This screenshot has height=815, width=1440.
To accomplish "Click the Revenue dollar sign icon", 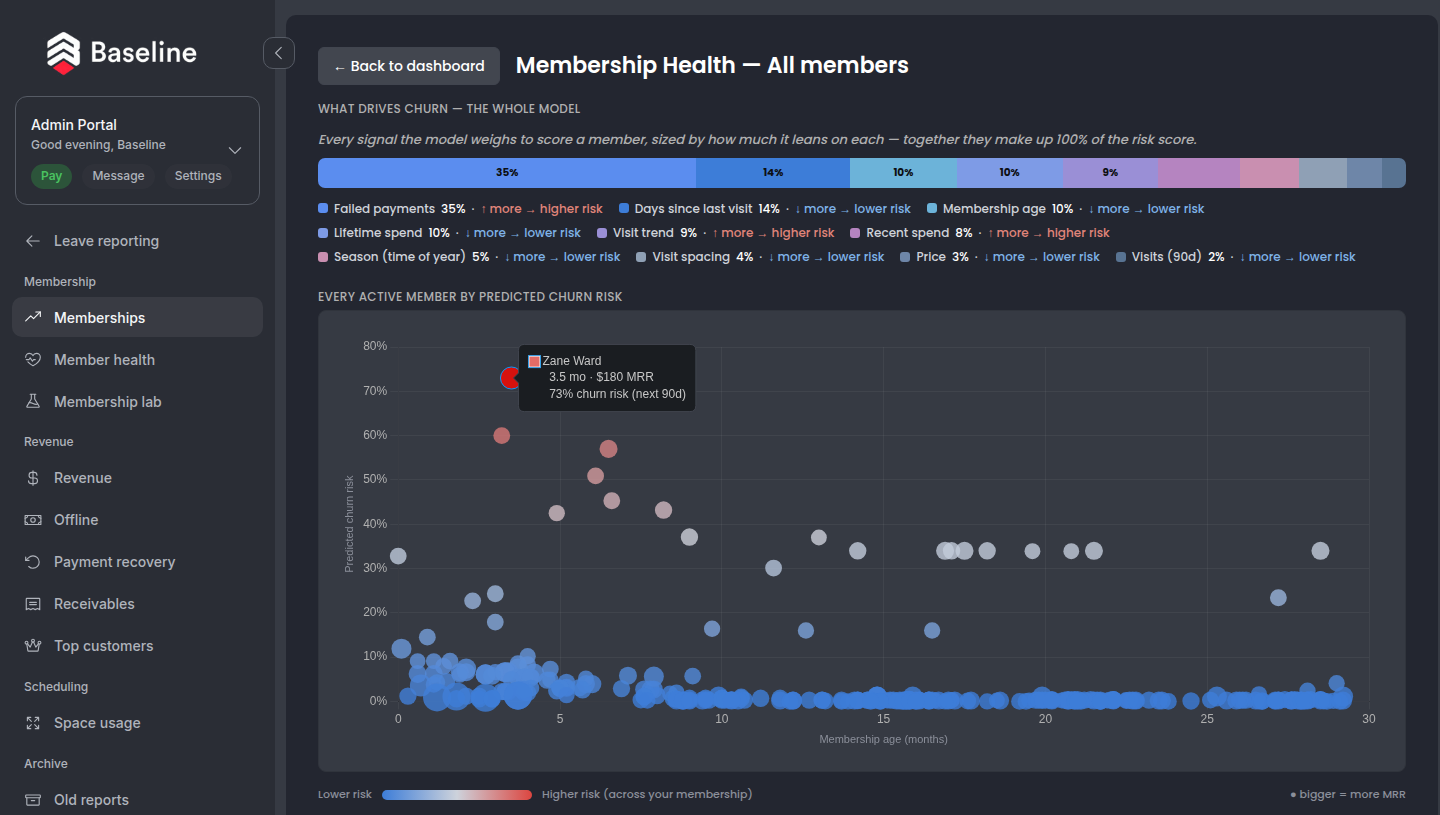I will (x=33, y=478).
